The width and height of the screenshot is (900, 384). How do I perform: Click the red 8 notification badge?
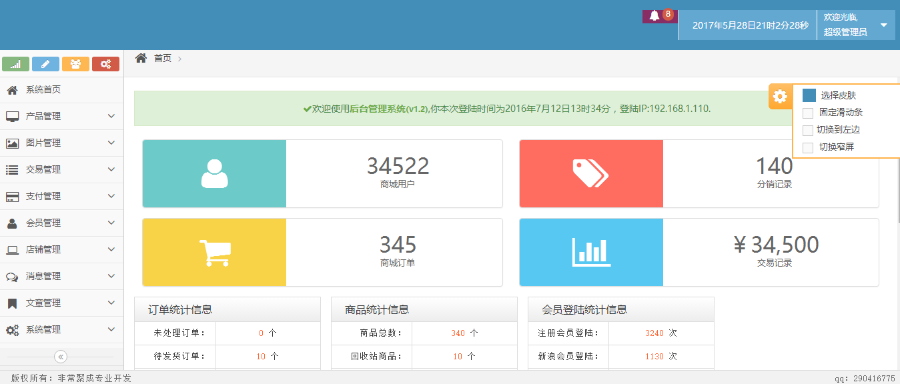(x=667, y=15)
